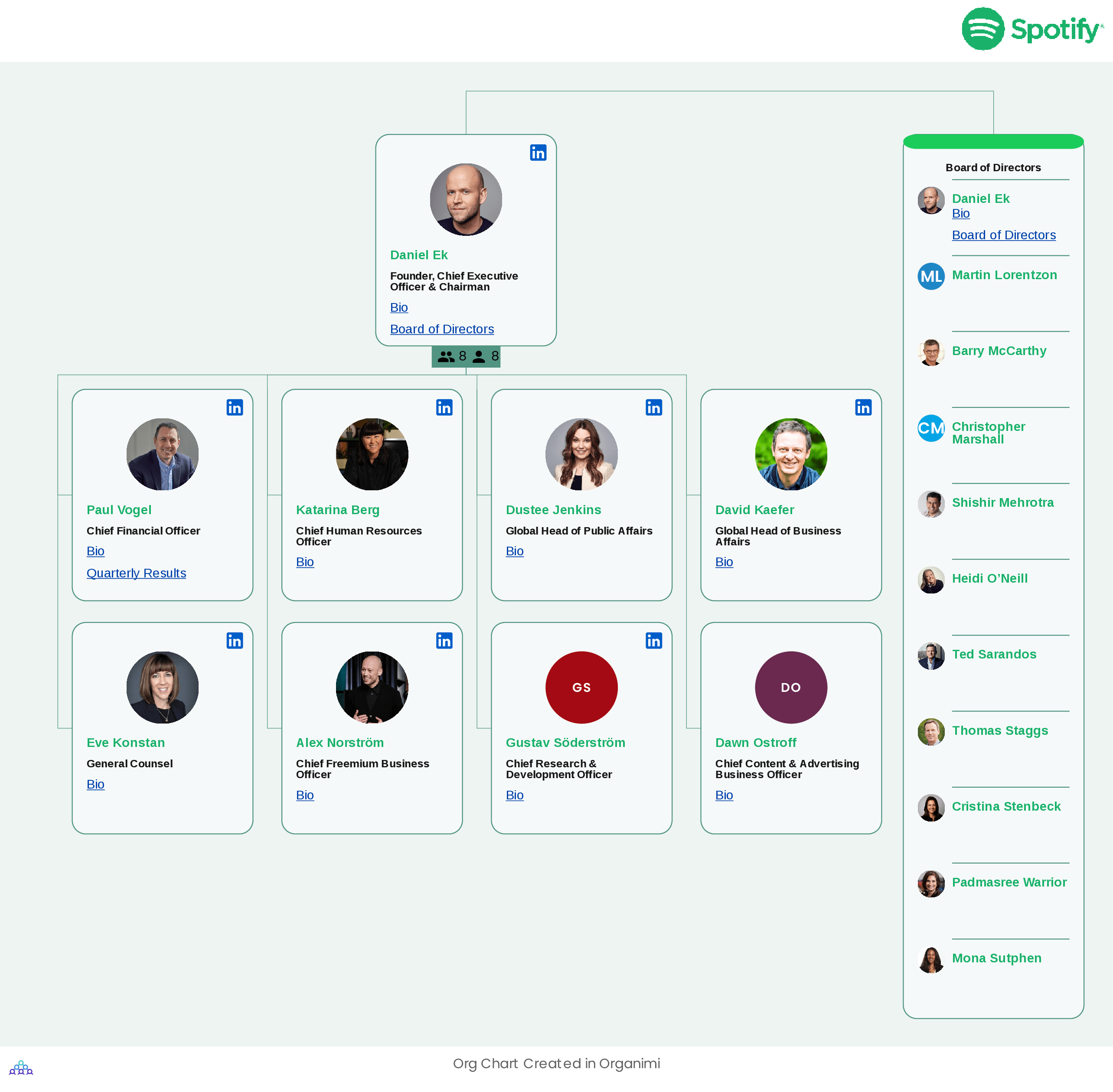Screen dimensions: 1113x1092
Task: Click Dawn Ostroff's profile thumbnail
Action: 790,688
